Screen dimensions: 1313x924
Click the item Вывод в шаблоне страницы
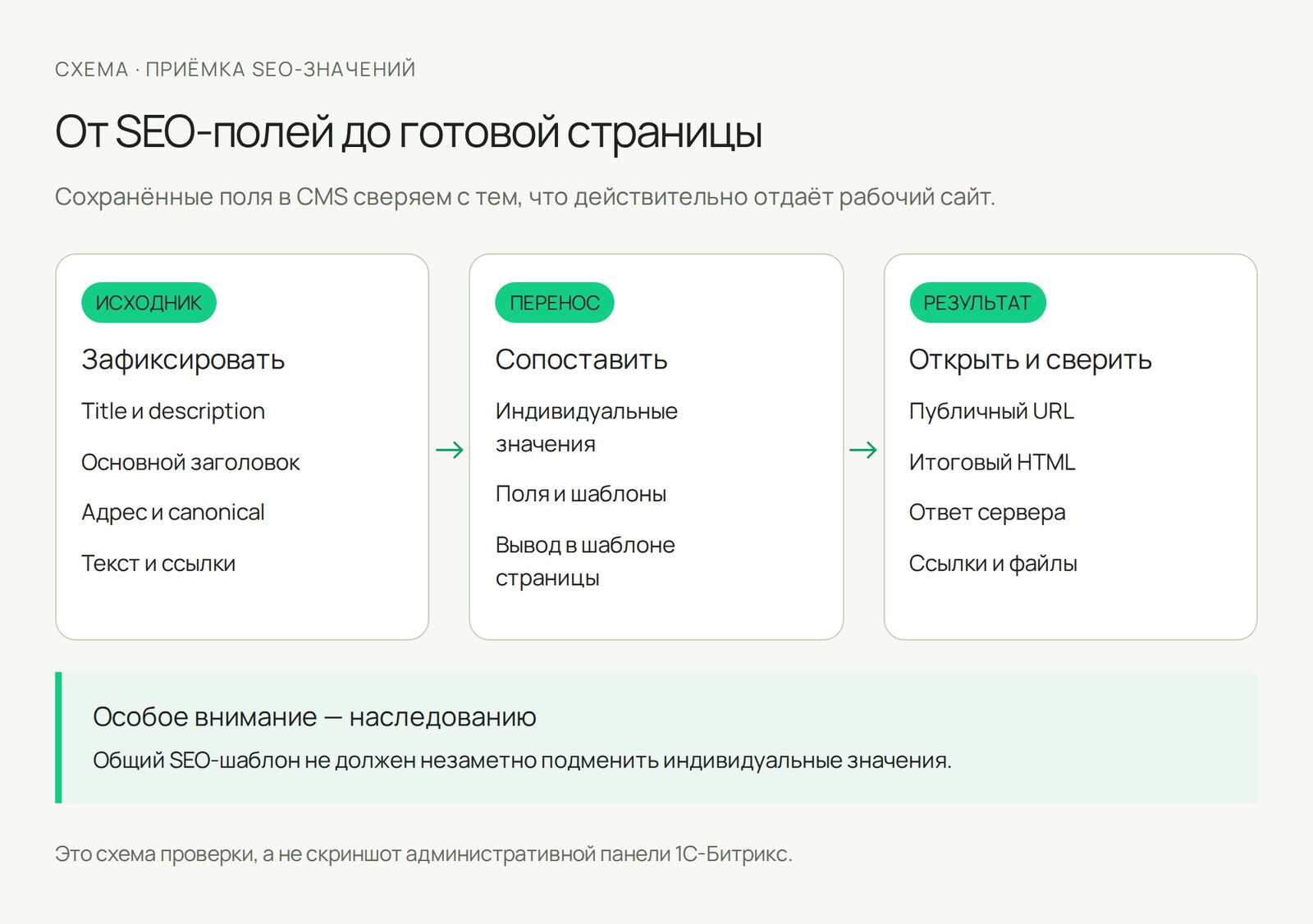(585, 561)
